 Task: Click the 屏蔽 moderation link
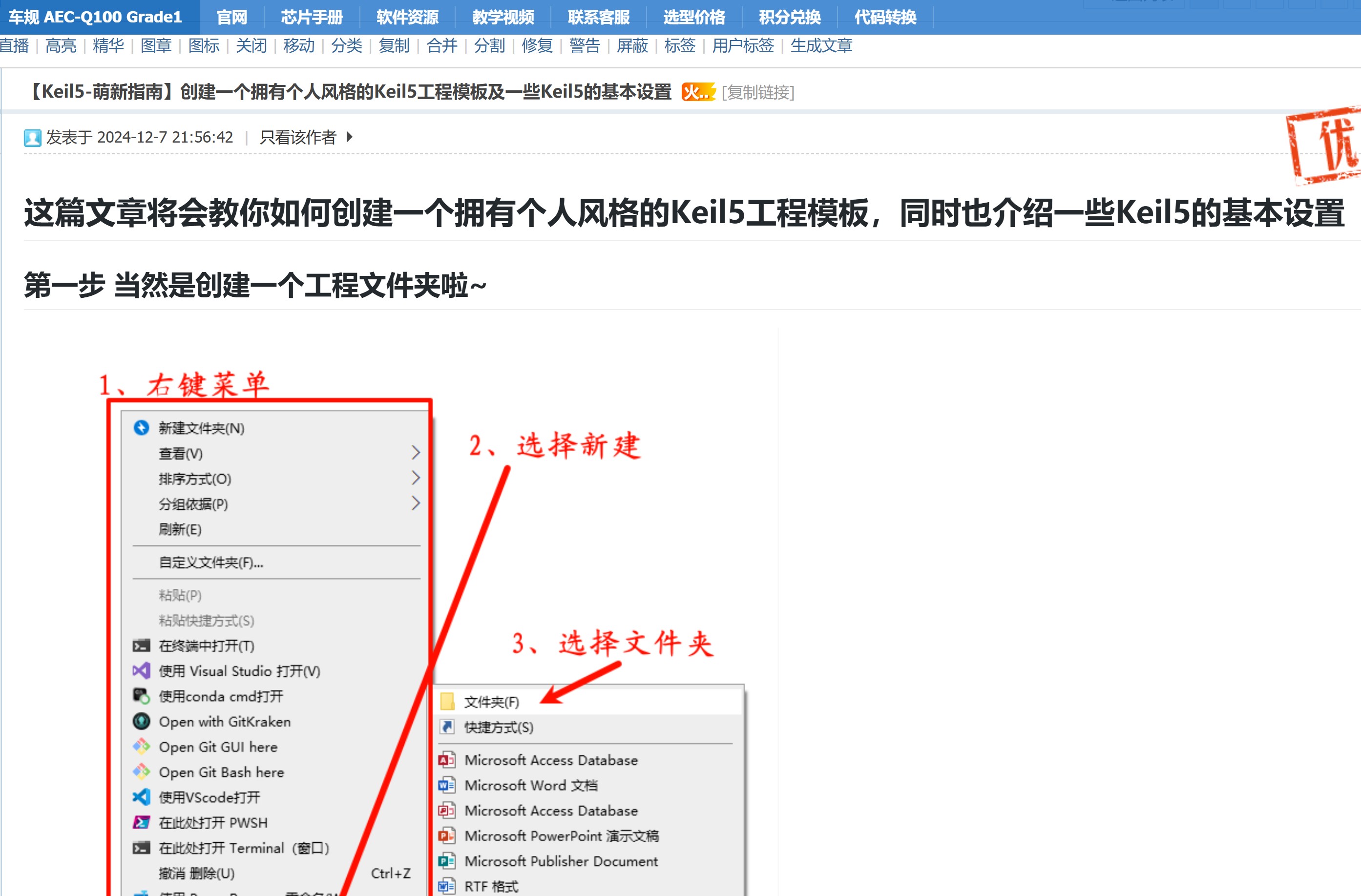pos(632,46)
